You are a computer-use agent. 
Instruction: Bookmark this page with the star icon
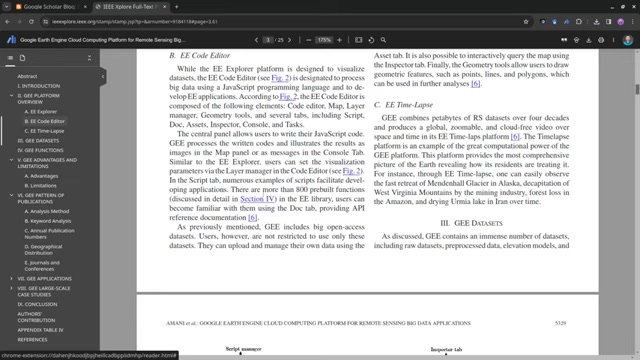point(526,22)
